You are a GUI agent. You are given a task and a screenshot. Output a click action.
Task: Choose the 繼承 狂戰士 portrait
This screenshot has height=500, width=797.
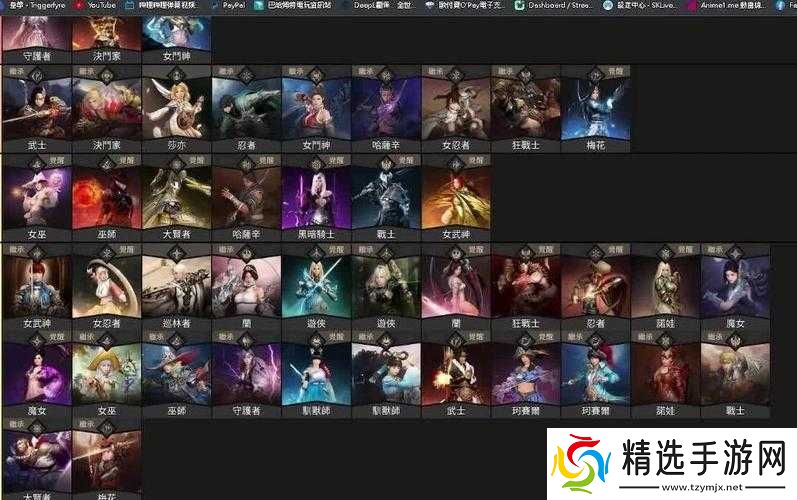(x=525, y=108)
